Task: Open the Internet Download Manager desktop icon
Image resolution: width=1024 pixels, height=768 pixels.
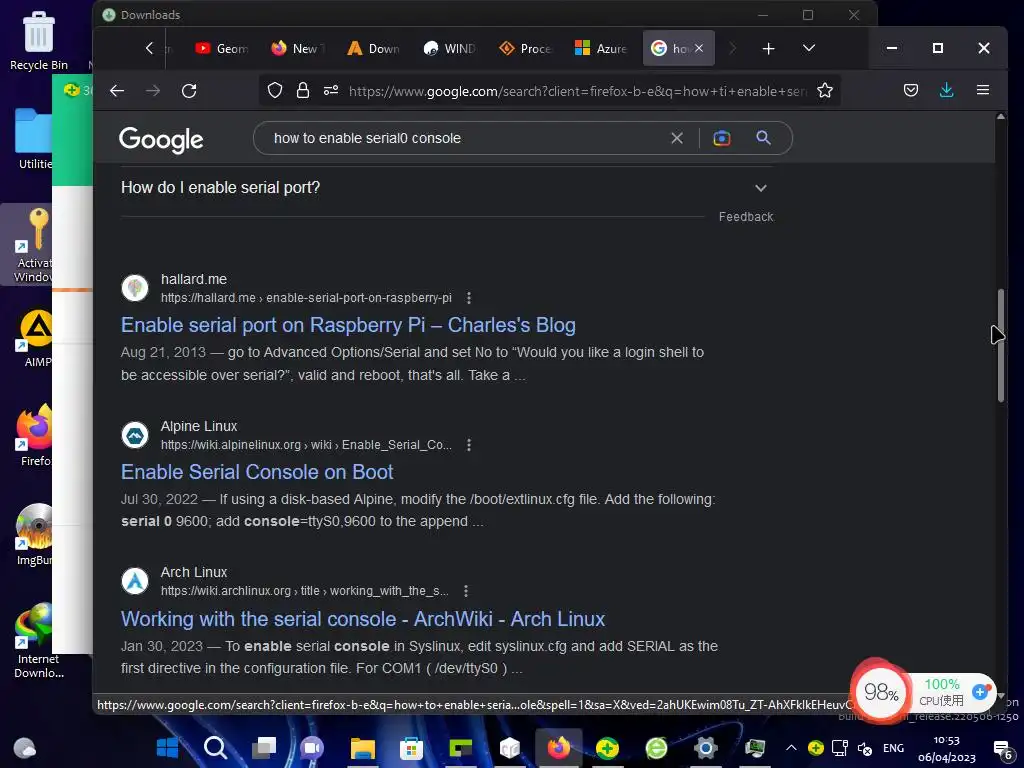Action: 39,641
